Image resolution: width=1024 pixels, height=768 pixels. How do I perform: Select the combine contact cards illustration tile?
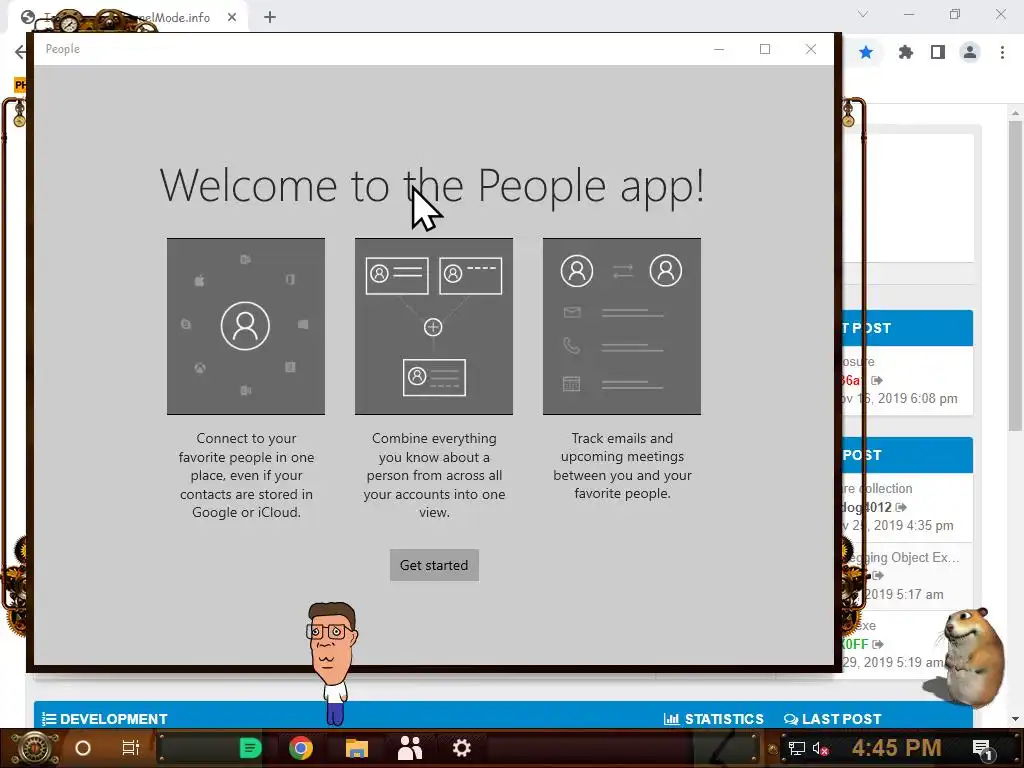[434, 326]
